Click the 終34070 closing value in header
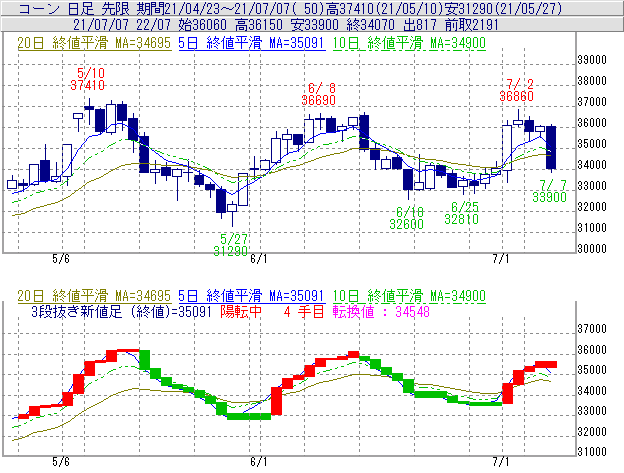This screenshot has width=624, height=473. pos(371,25)
